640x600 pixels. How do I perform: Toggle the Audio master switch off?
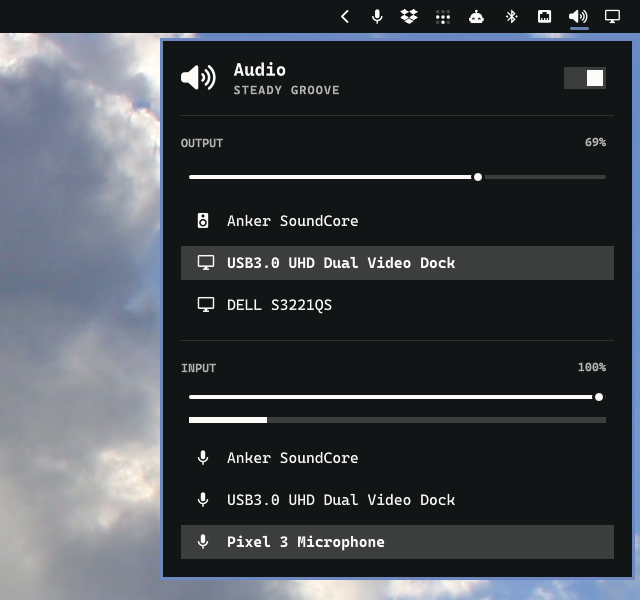pyautogui.click(x=585, y=78)
